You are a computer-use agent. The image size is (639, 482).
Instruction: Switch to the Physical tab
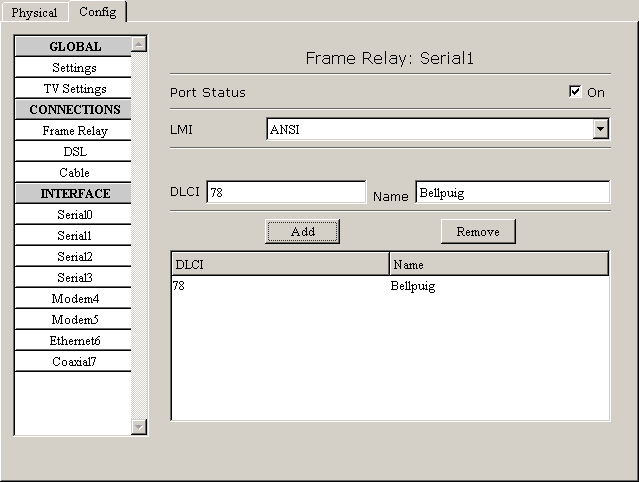[x=35, y=13]
